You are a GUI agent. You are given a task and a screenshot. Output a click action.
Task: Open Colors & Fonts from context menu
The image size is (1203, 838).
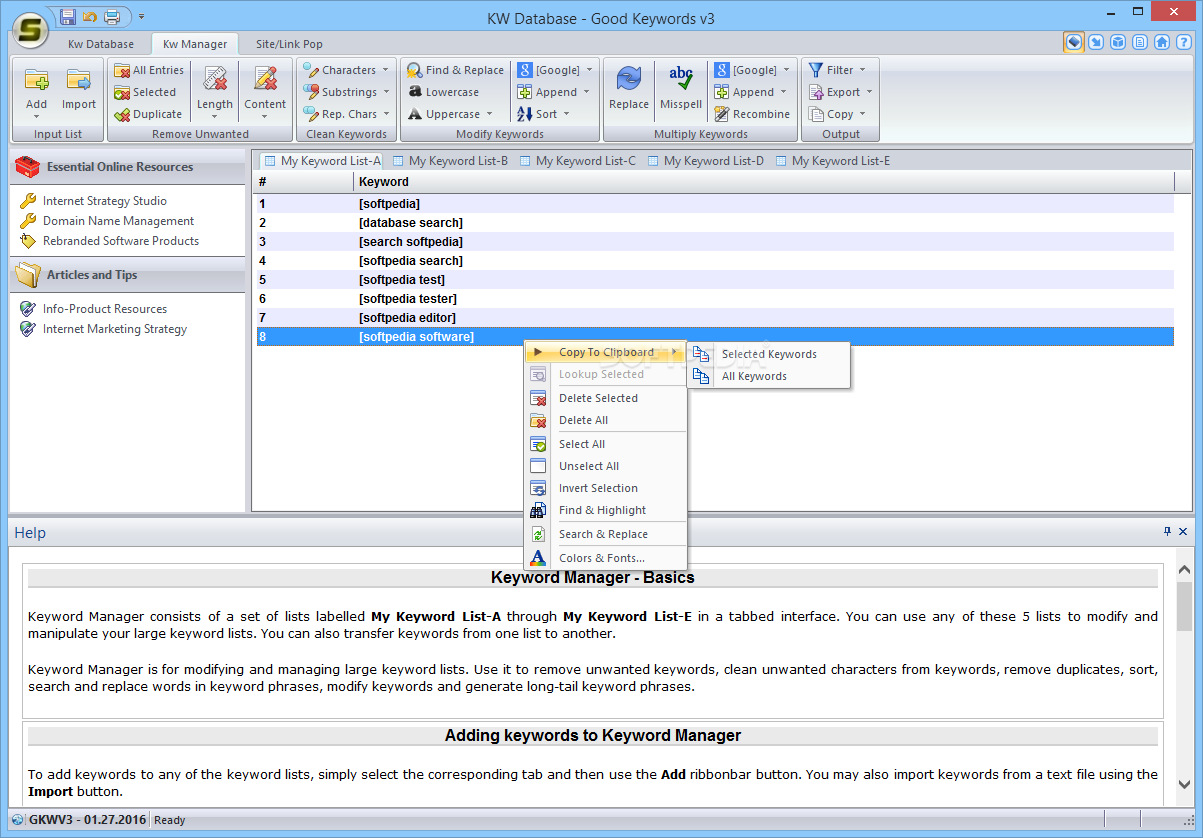[x=606, y=558]
